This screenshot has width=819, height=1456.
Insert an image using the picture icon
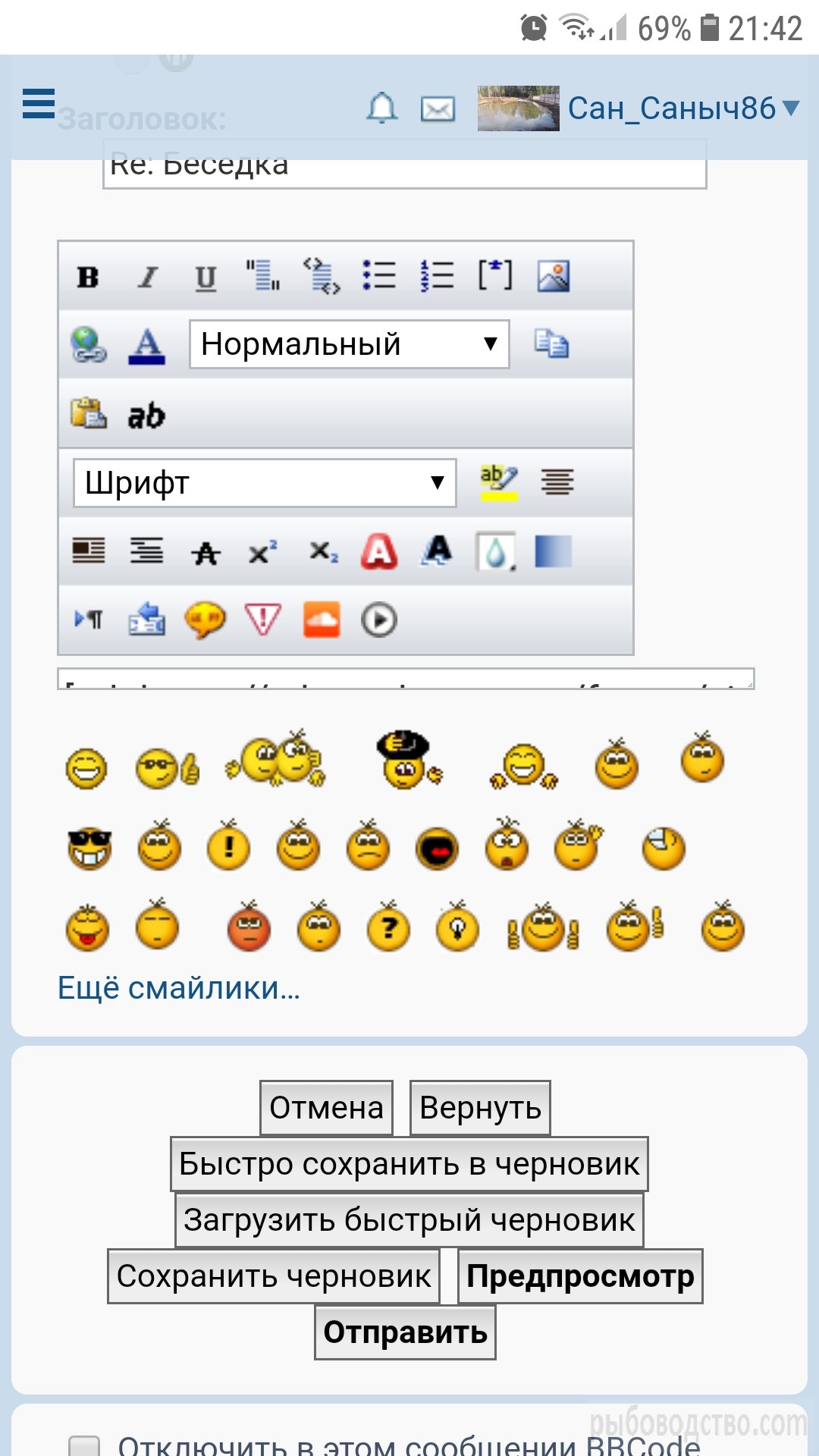(554, 276)
